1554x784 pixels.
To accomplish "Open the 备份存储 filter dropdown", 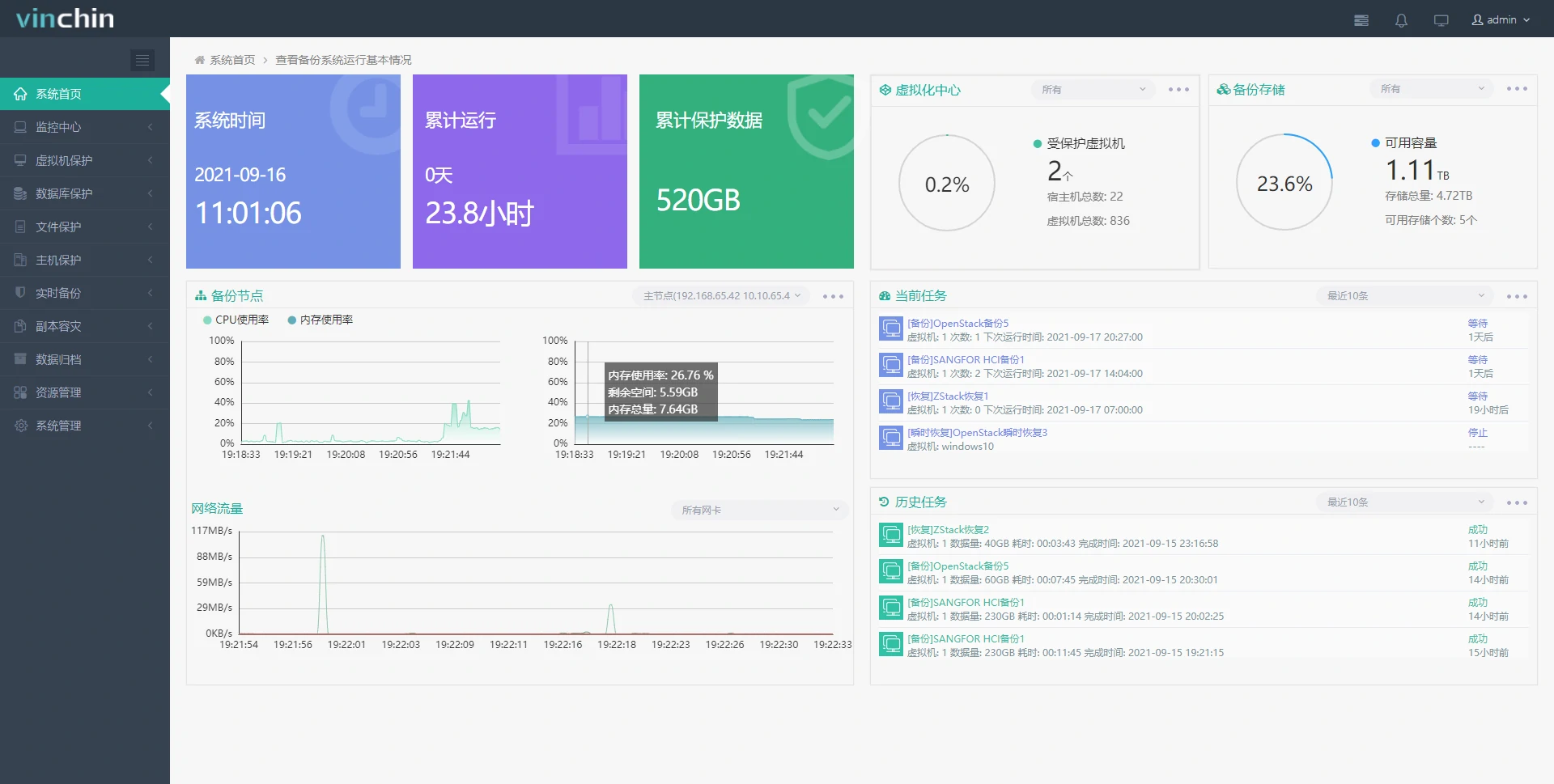I will point(1431,89).
